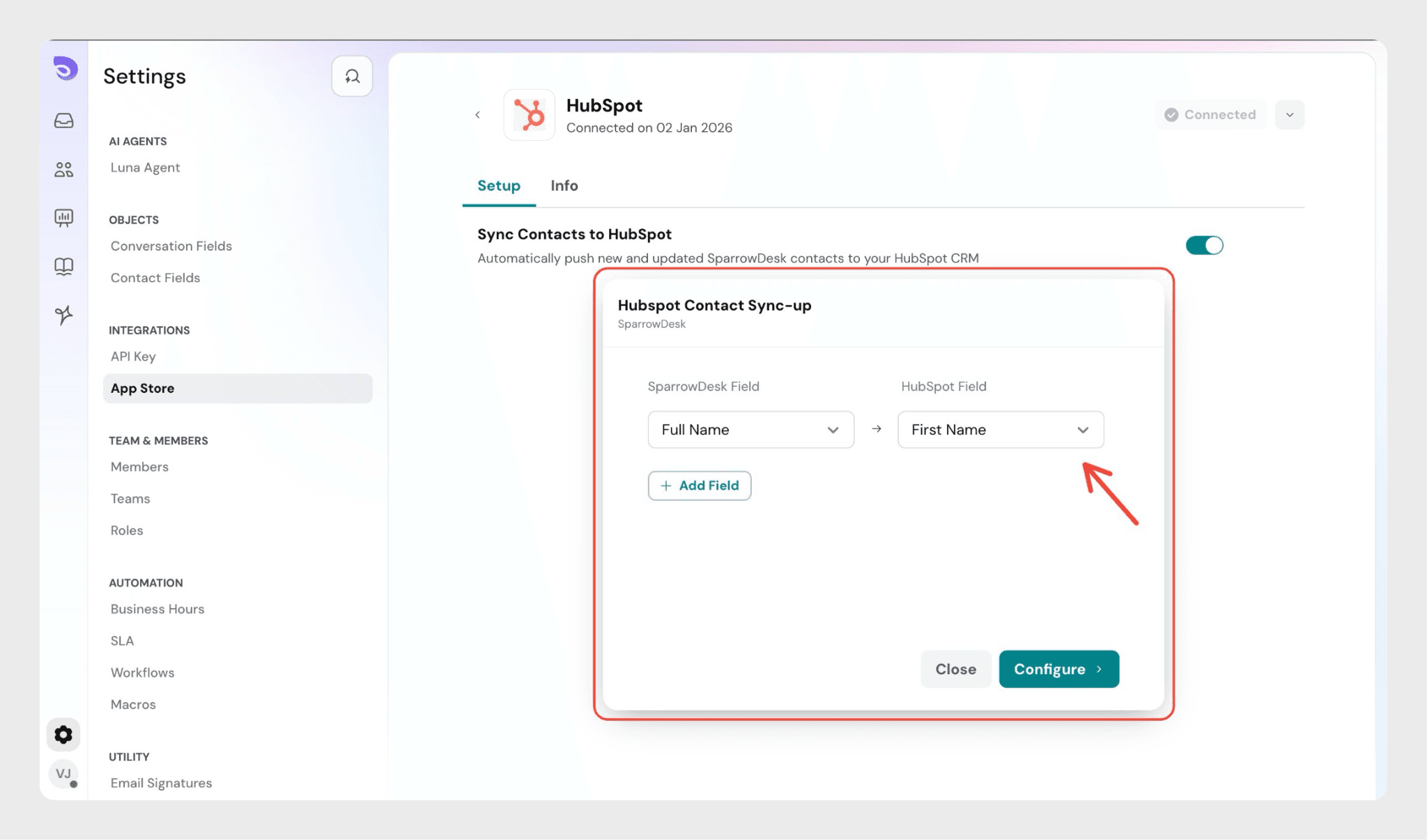Go back using the left chevron

click(477, 115)
